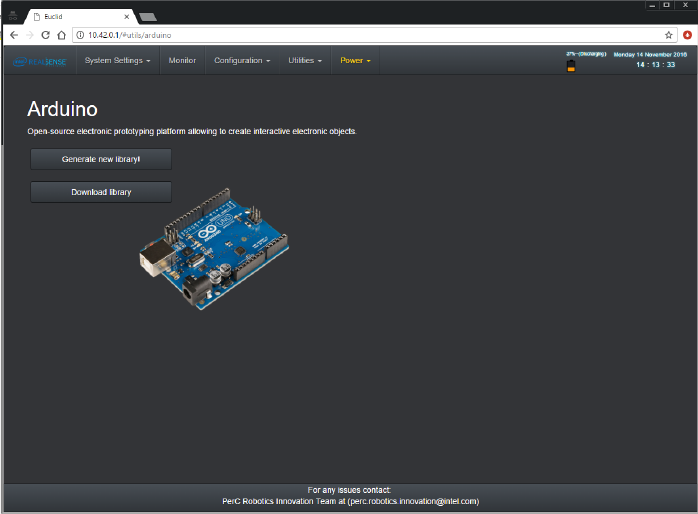698x514 pixels.
Task: Click the orange battery status icon
Action: pyautogui.click(x=571, y=66)
